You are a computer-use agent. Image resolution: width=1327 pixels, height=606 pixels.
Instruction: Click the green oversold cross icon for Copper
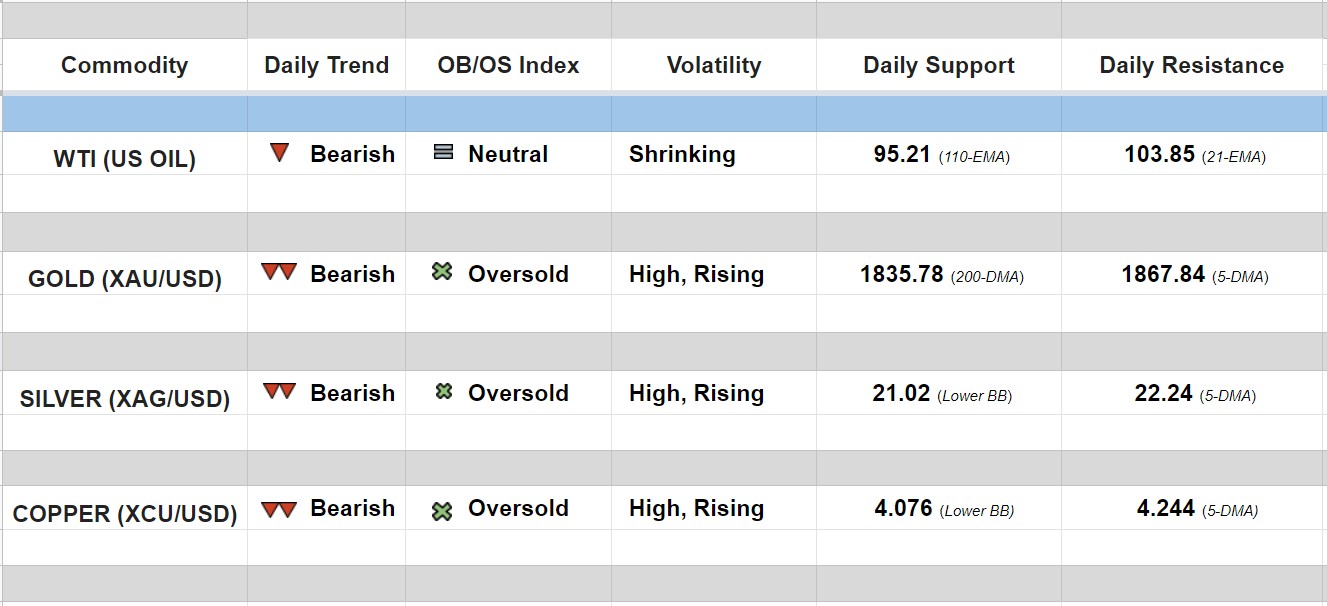(x=442, y=511)
